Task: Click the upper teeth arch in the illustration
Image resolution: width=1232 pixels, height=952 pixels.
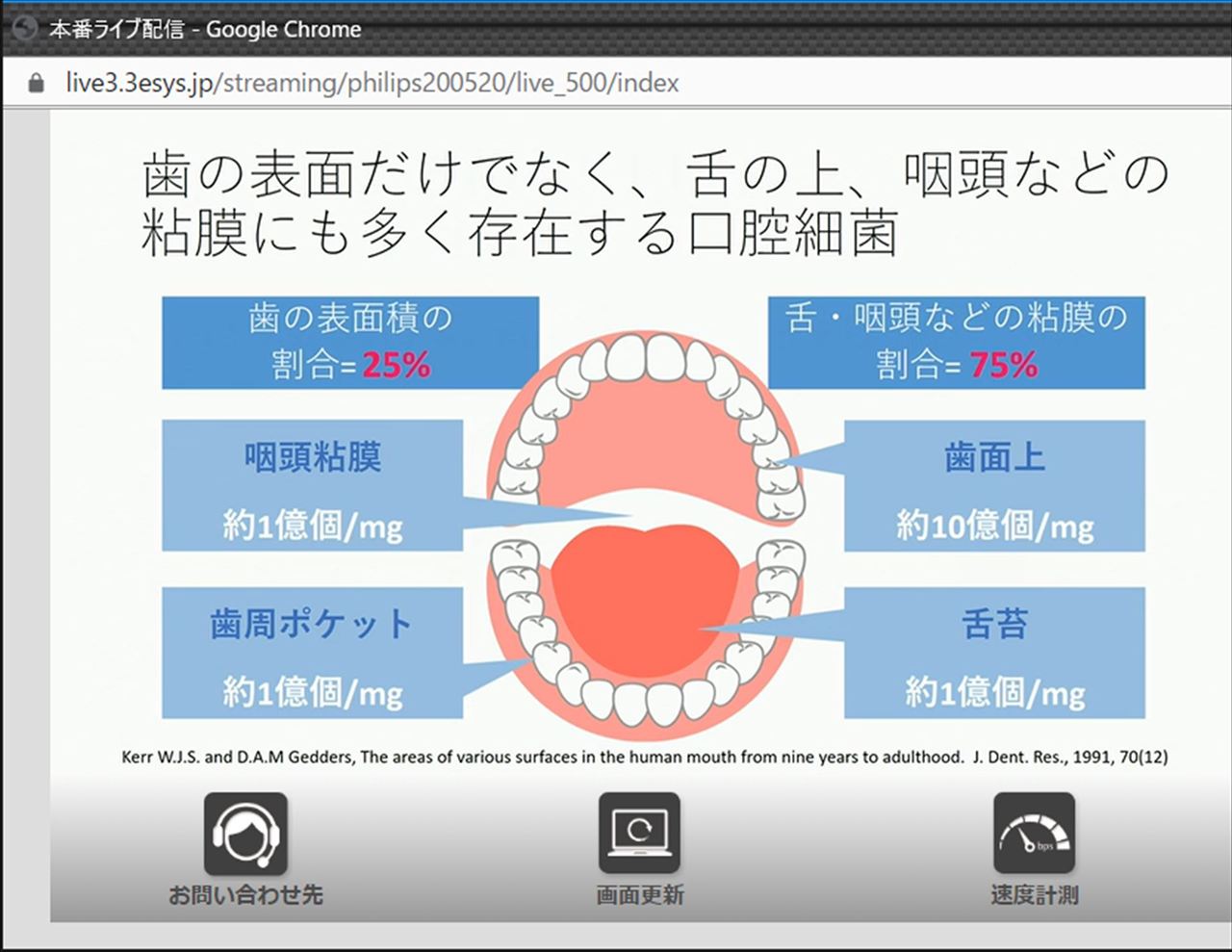Action: tap(643, 361)
